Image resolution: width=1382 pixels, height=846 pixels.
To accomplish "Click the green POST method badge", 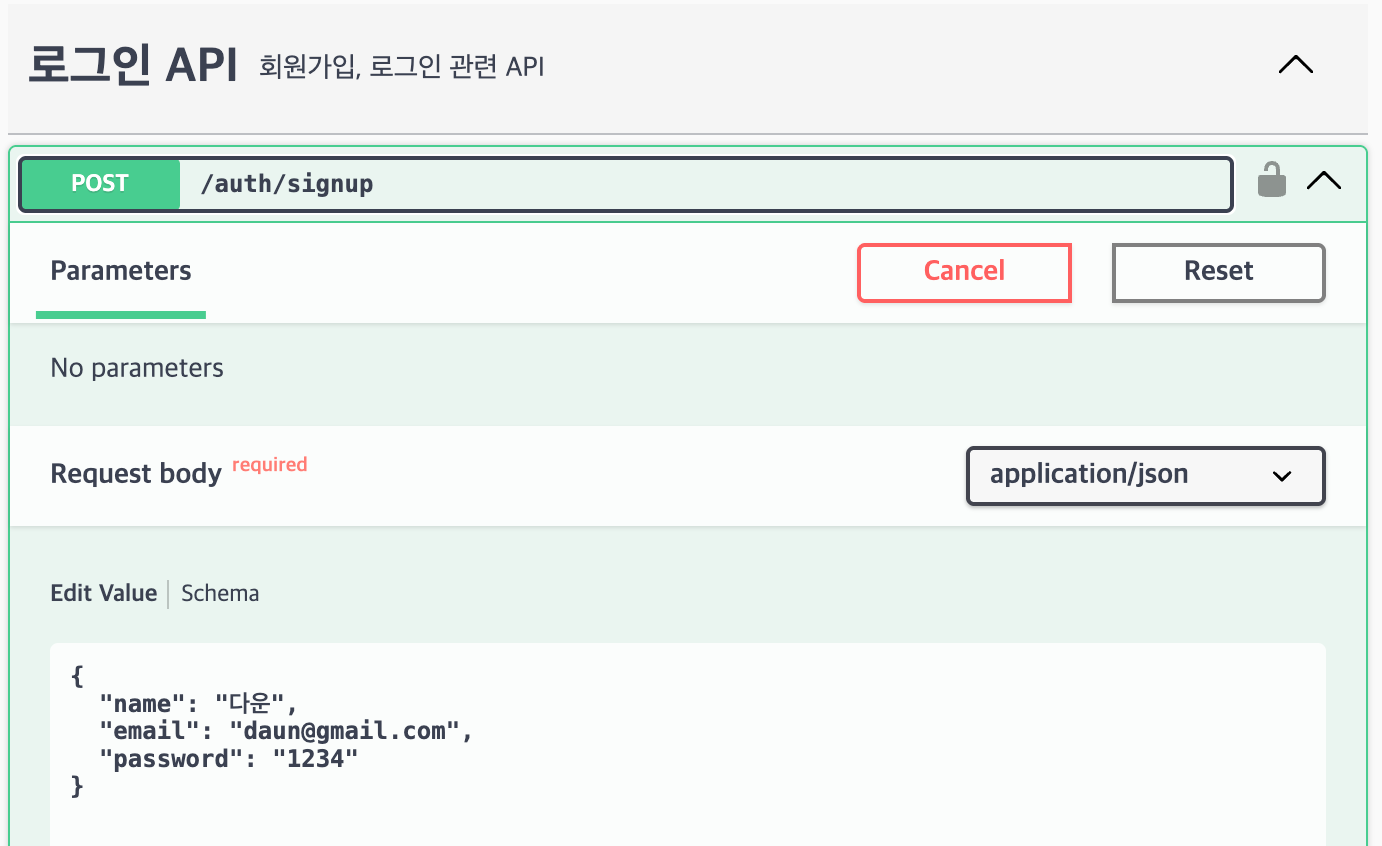I will 100,183.
